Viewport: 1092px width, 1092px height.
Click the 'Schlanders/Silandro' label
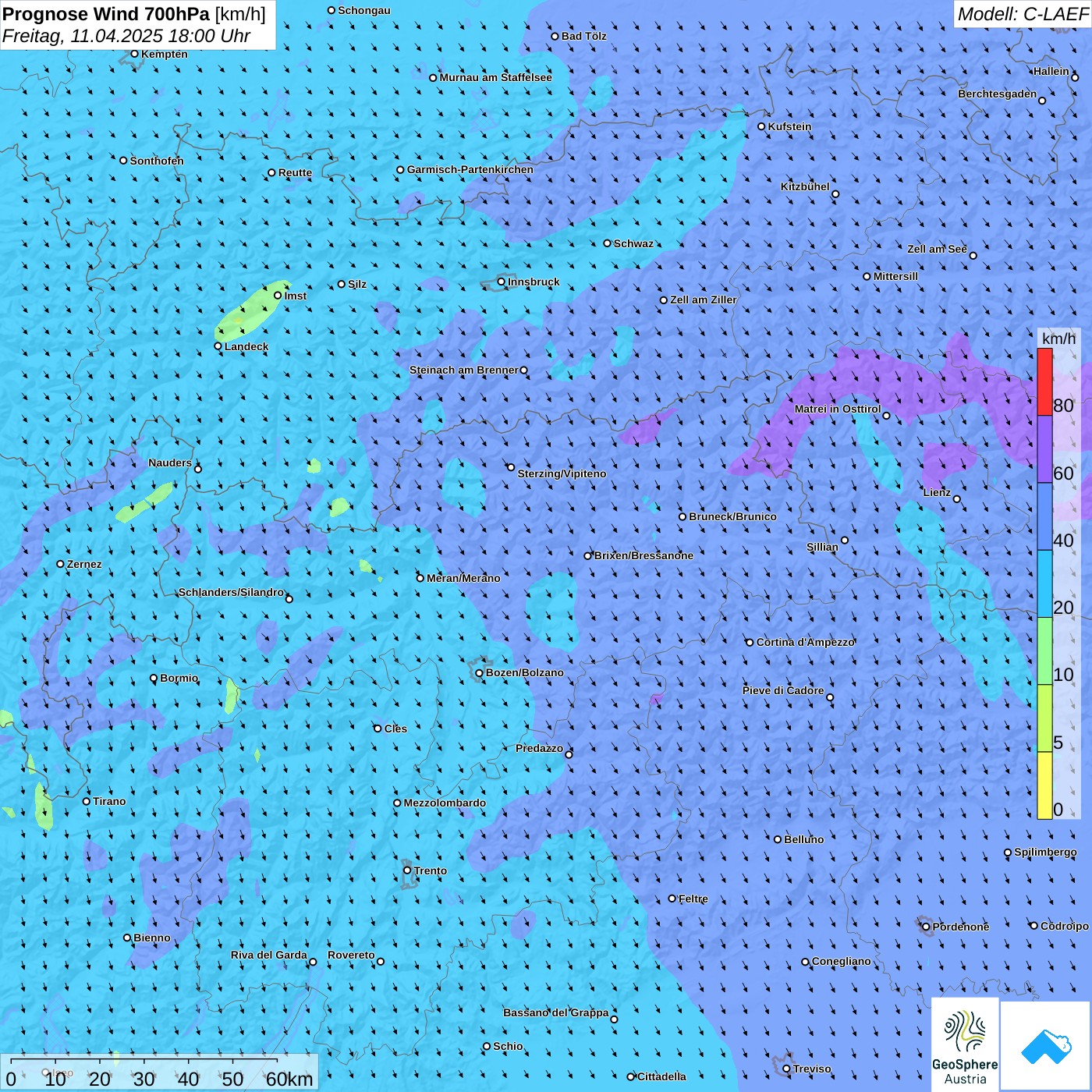coord(231,592)
